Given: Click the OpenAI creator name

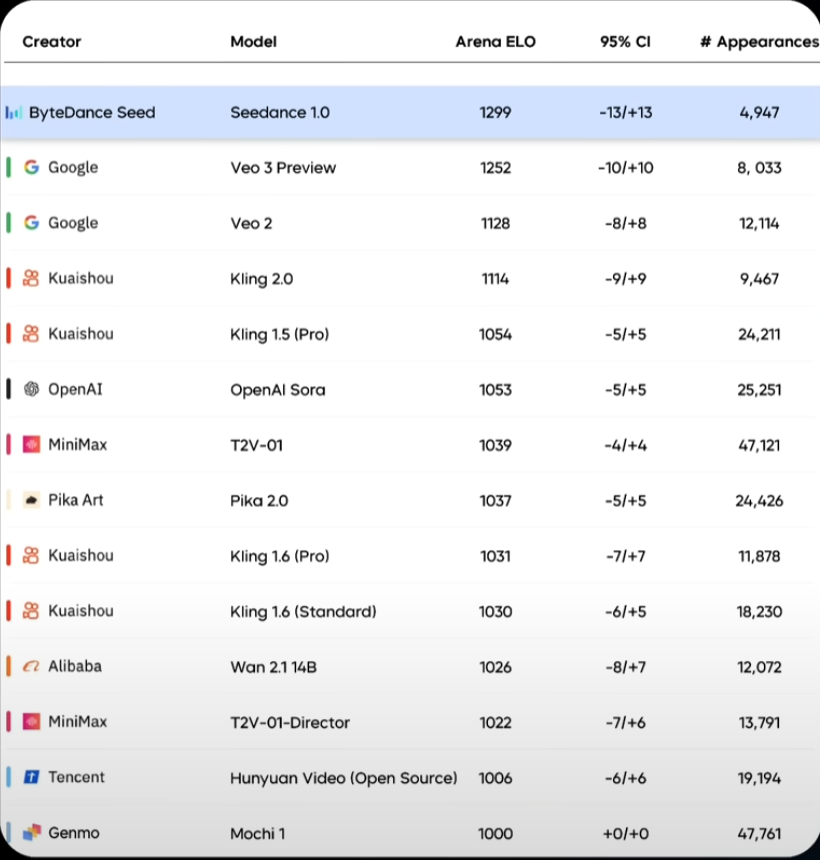Looking at the screenshot, I should click(75, 389).
